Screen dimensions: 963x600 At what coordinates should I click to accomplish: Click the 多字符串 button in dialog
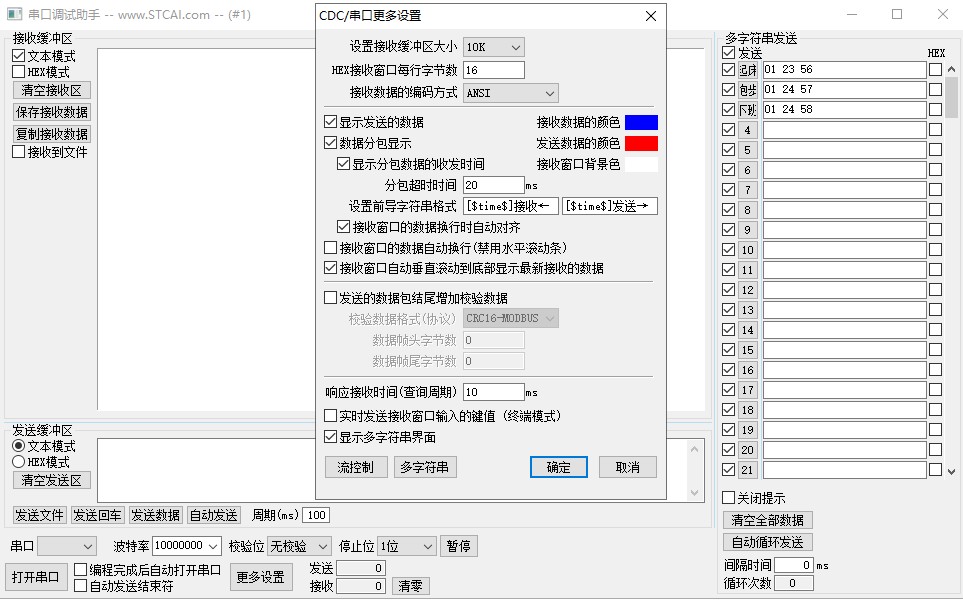point(425,467)
